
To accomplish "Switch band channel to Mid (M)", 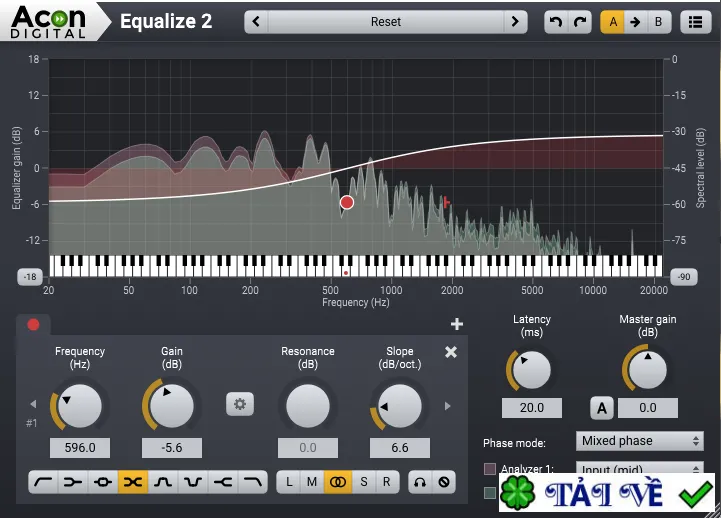I will 312,482.
